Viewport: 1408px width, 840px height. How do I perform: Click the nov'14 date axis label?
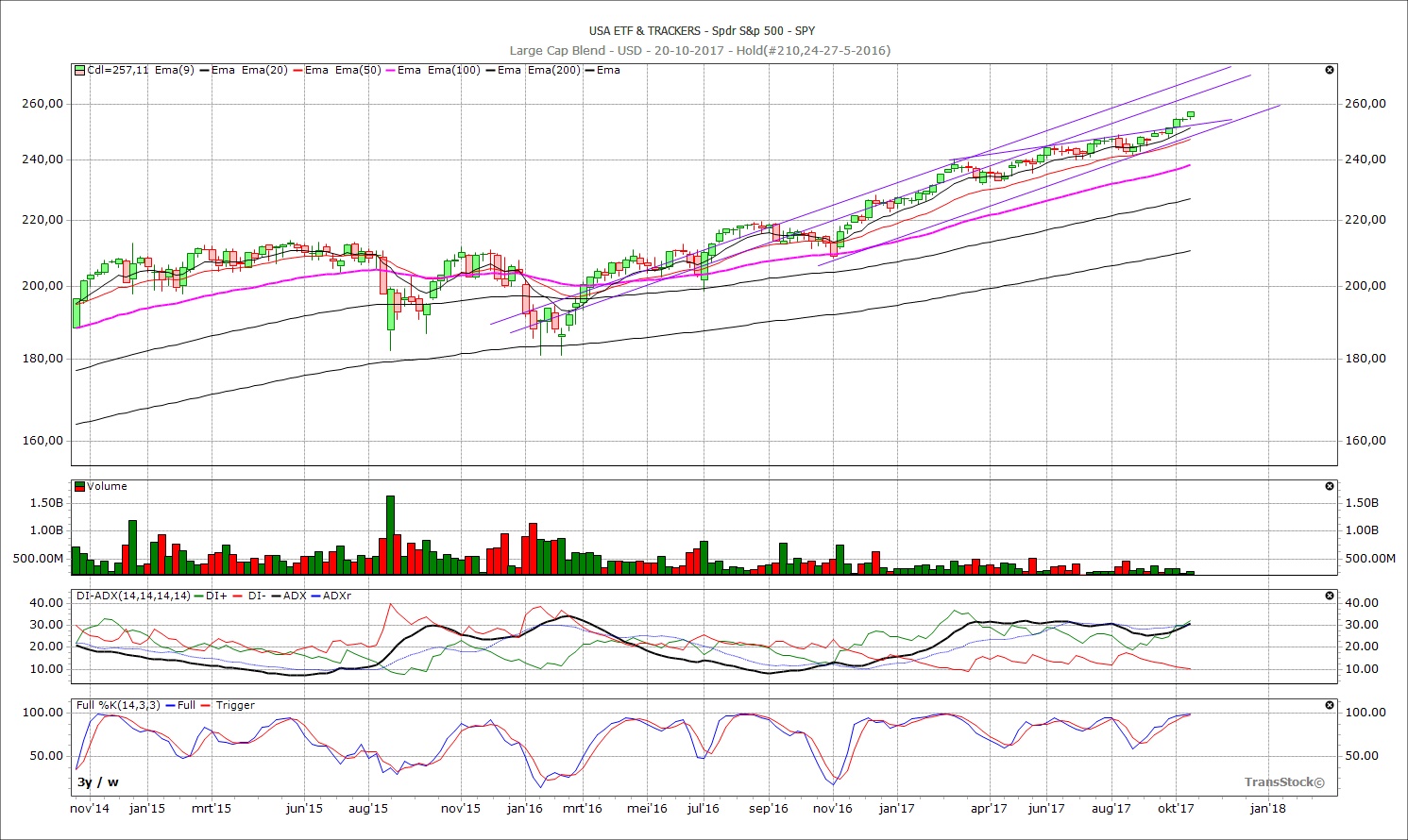[90, 809]
